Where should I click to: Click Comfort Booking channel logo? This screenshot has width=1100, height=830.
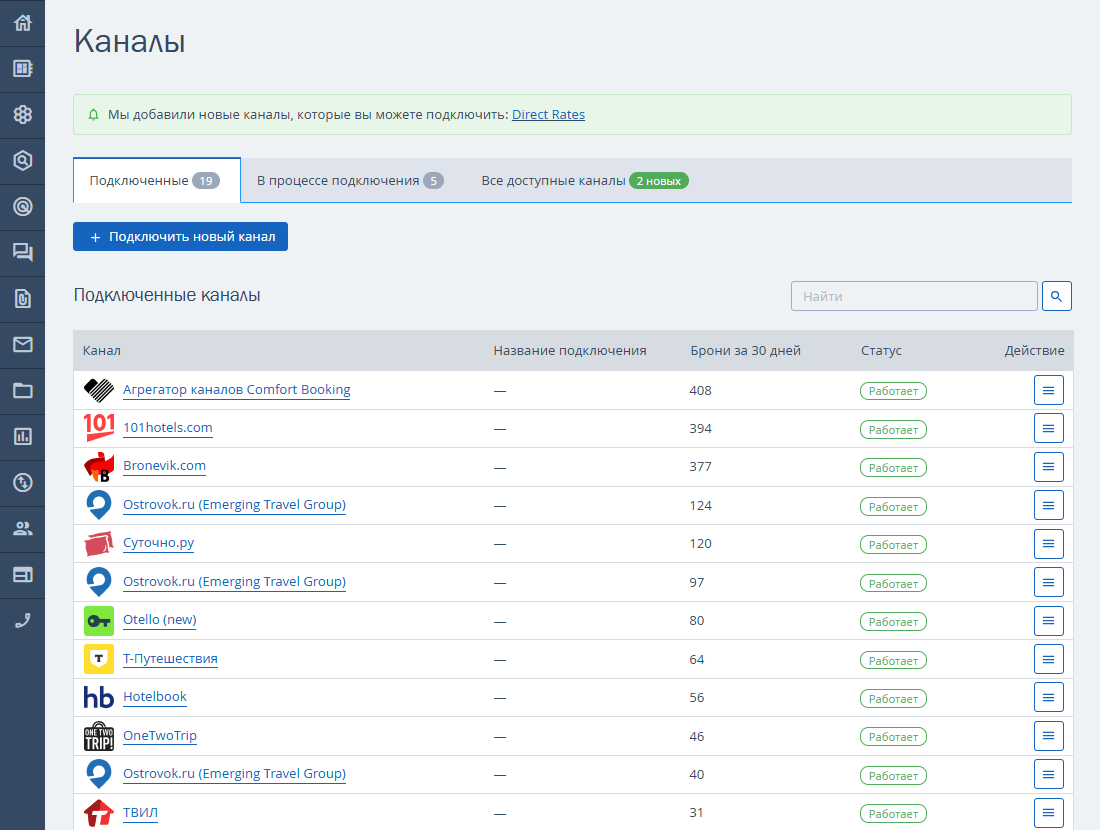tap(99, 390)
